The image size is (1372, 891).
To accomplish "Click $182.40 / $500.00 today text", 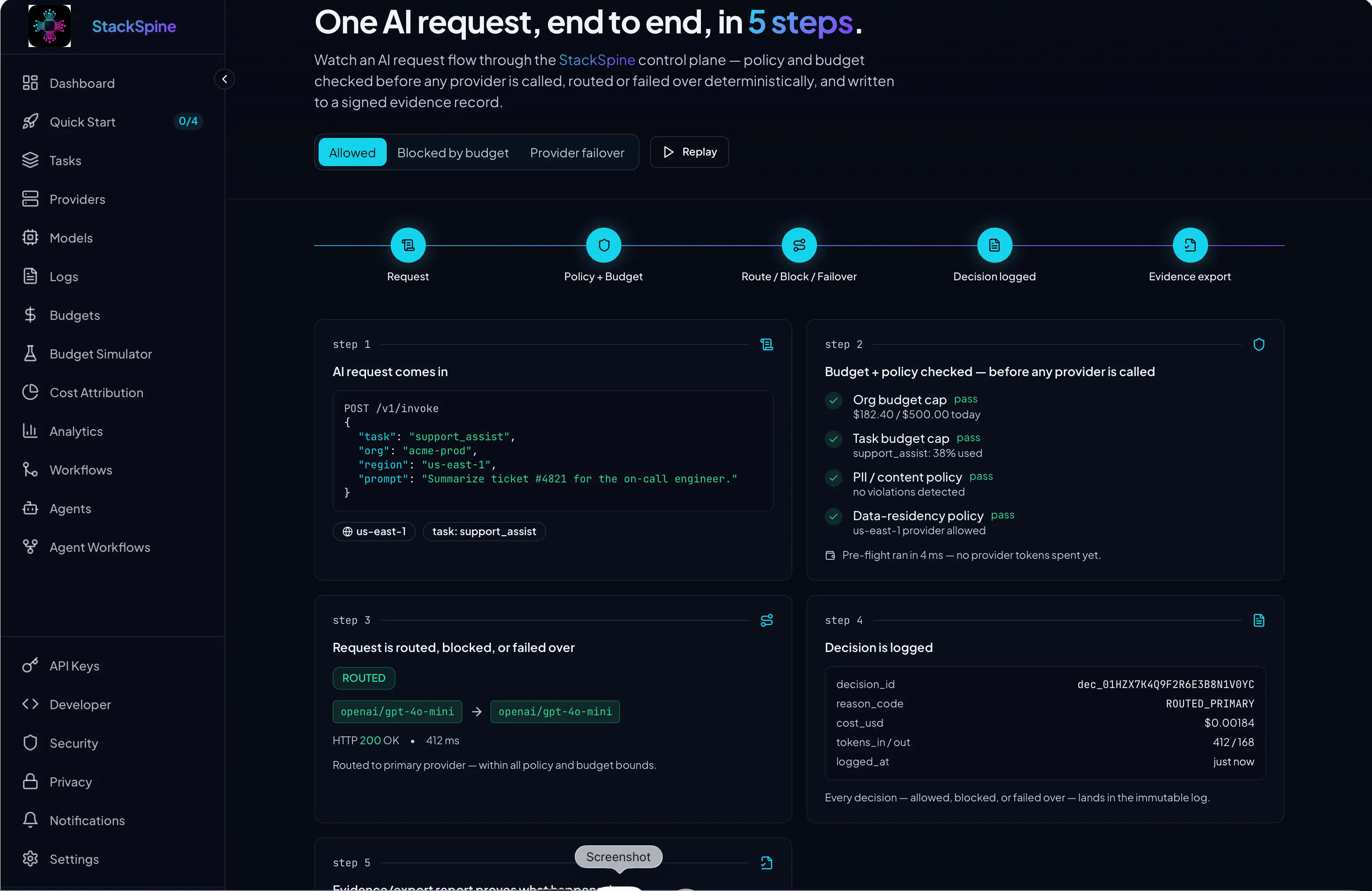I will pyautogui.click(x=917, y=414).
